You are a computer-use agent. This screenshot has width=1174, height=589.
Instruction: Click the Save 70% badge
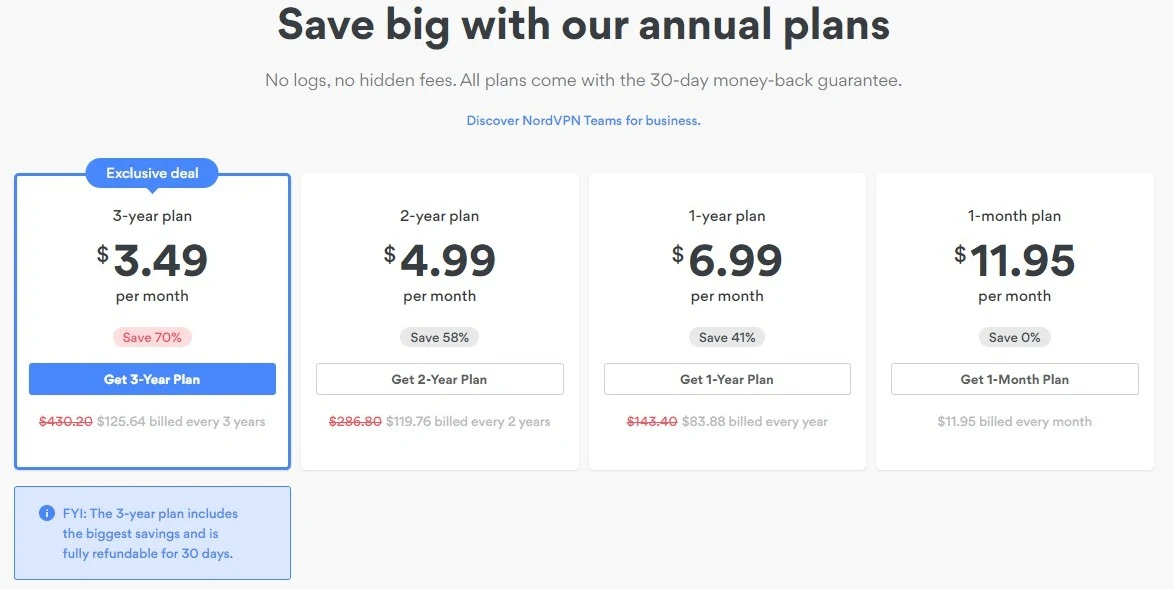pos(152,338)
